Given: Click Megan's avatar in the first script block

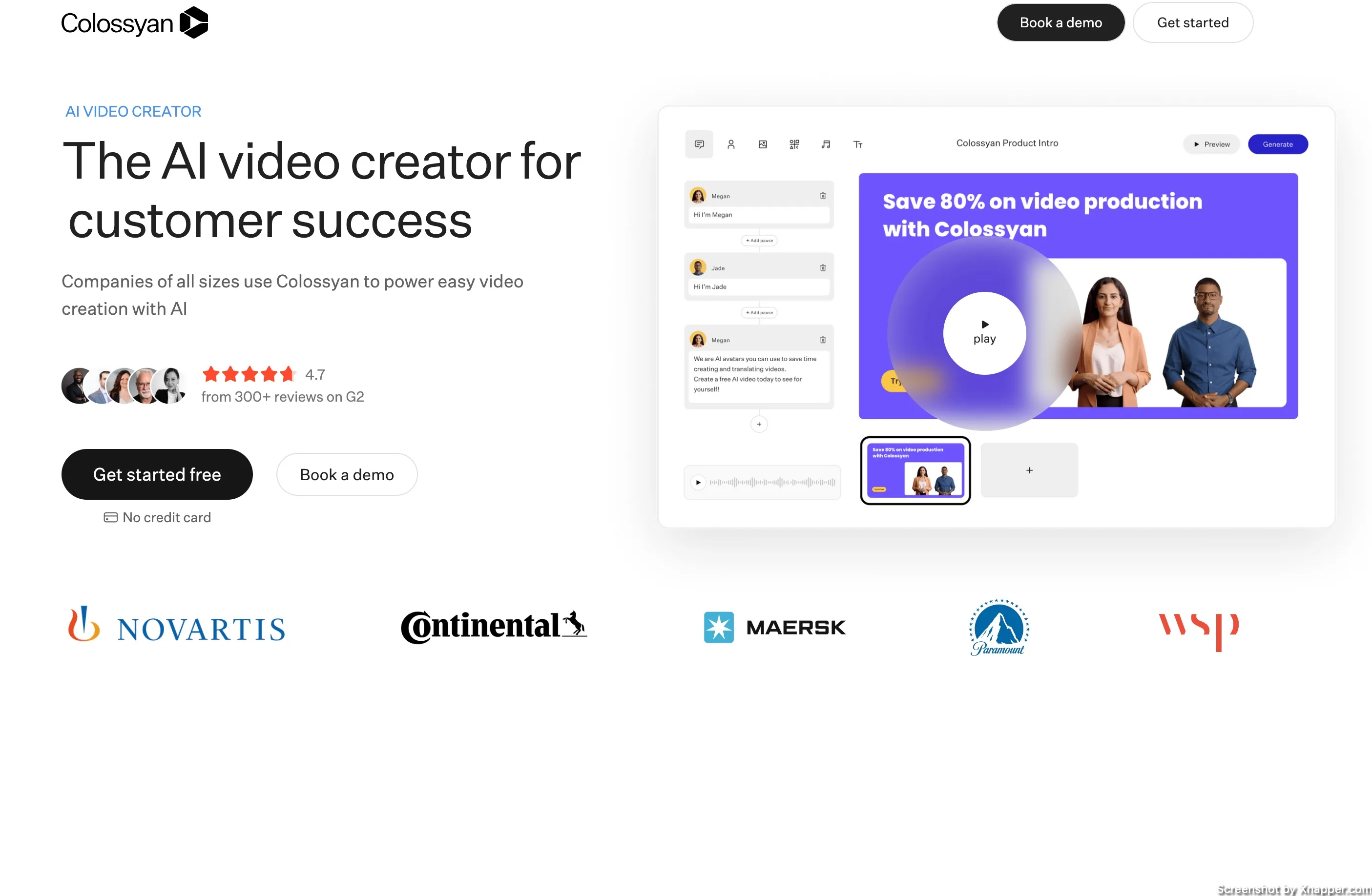Looking at the screenshot, I should click(698, 196).
